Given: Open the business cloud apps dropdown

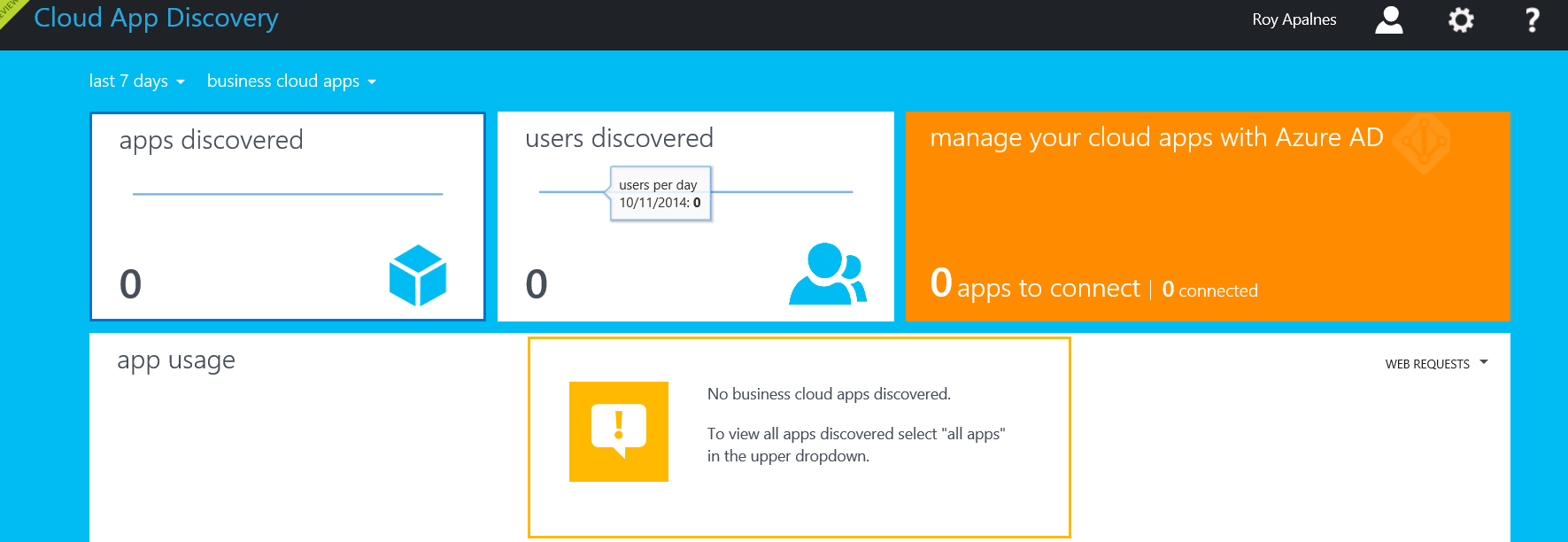Looking at the screenshot, I should click(291, 81).
